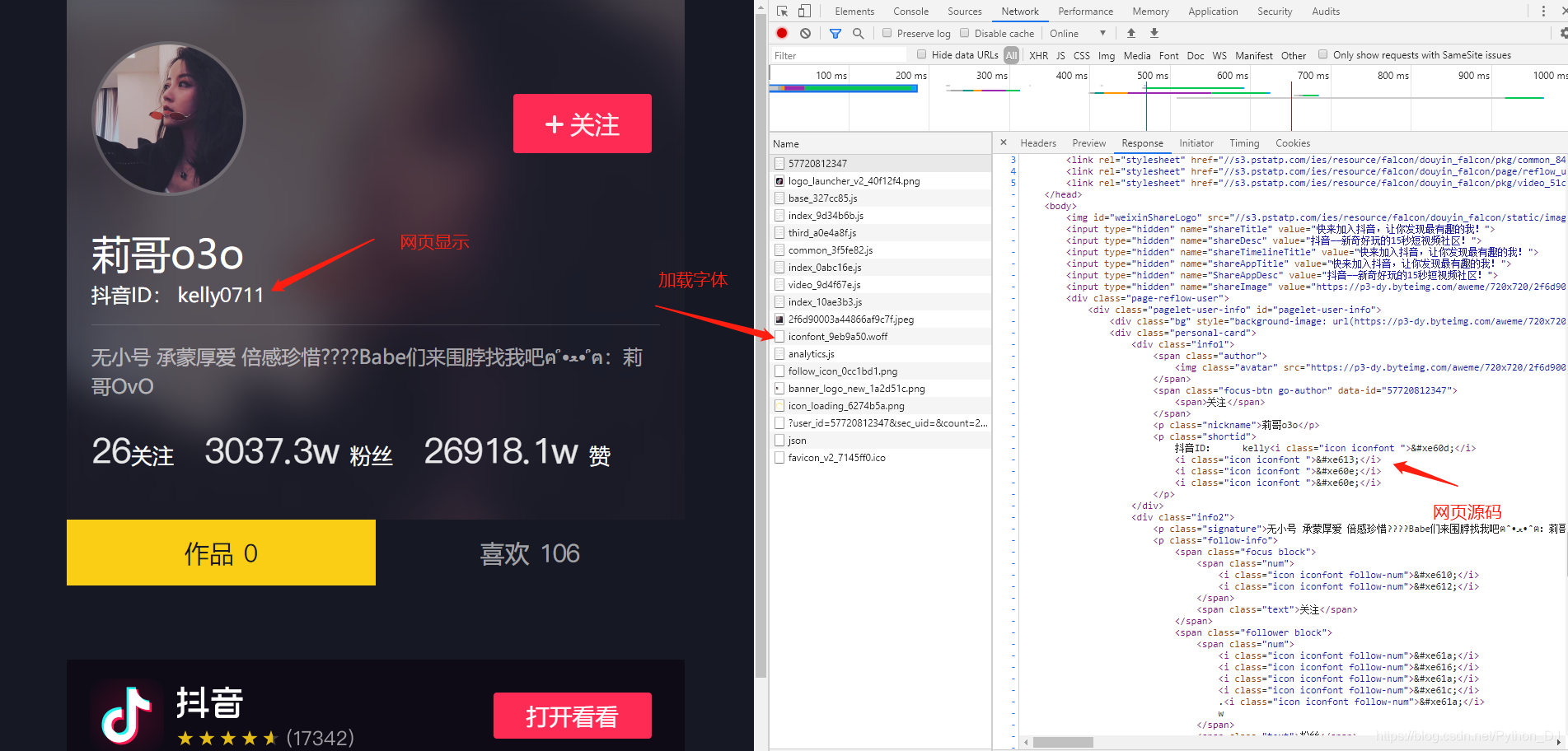This screenshot has height=751, width=1568.
Task: Filter requests by All
Action: click(x=1011, y=55)
